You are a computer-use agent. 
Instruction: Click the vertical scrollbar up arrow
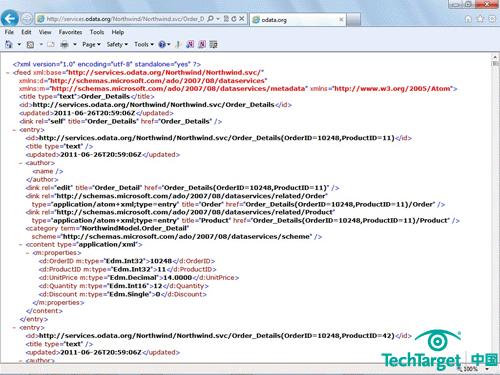tap(495, 58)
